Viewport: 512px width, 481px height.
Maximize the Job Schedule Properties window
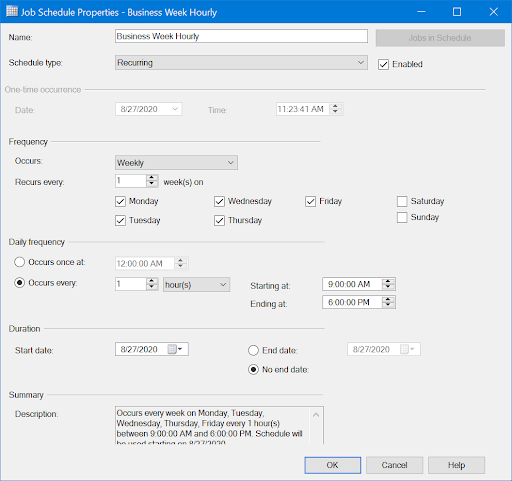(x=457, y=12)
